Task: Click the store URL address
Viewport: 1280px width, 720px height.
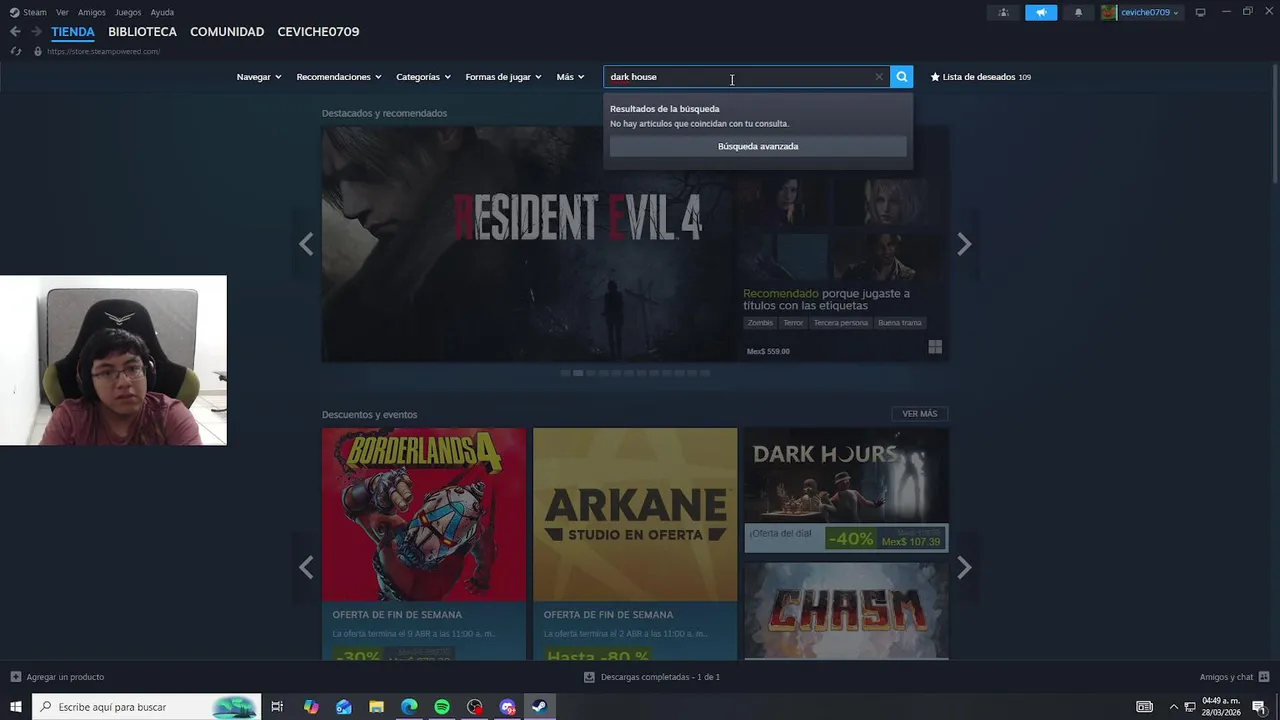Action: (x=103, y=51)
